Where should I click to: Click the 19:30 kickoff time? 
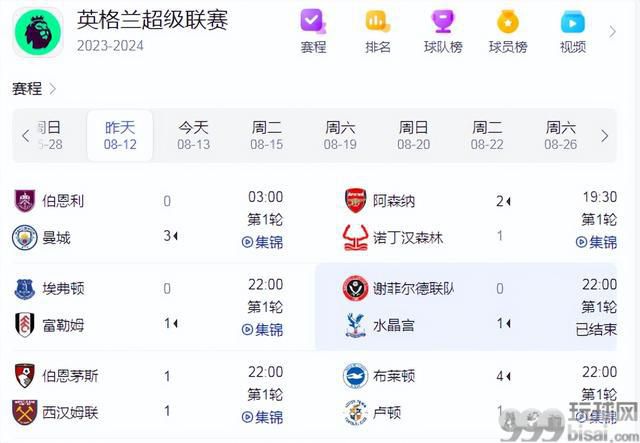[600, 197]
